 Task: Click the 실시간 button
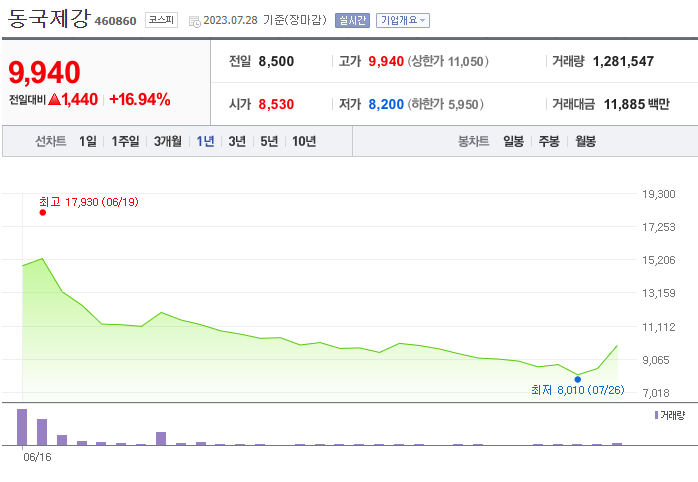pos(352,20)
